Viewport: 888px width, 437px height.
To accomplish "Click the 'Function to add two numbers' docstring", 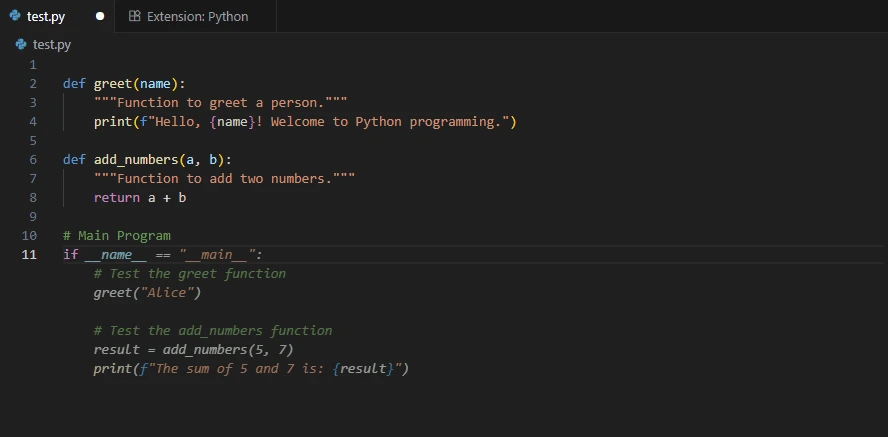I will pyautogui.click(x=224, y=179).
